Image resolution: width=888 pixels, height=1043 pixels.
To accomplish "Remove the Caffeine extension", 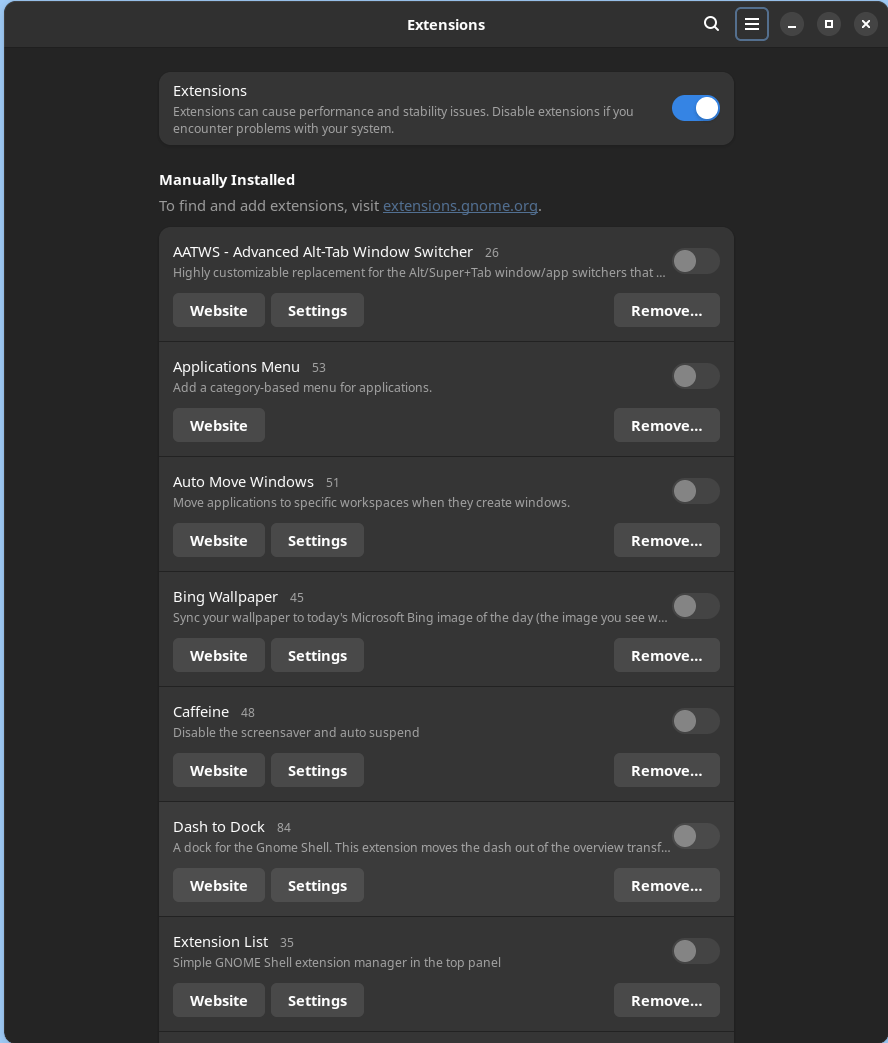I will click(x=666, y=770).
